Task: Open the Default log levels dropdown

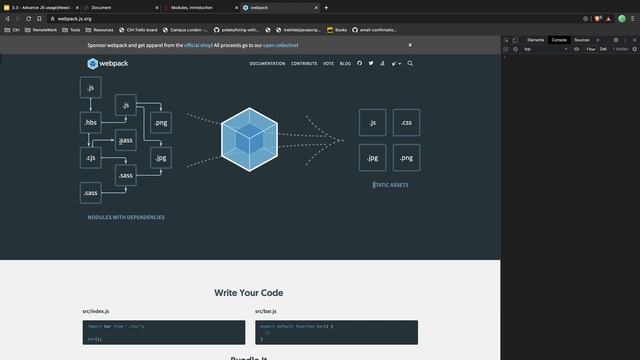Action: coord(603,49)
